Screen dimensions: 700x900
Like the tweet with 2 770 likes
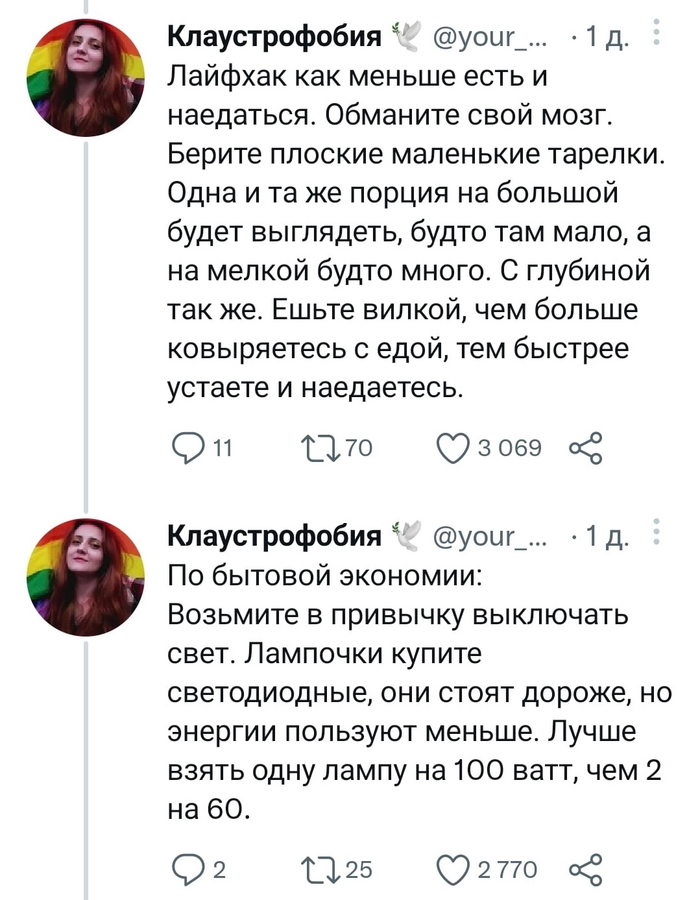pyautogui.click(x=454, y=869)
